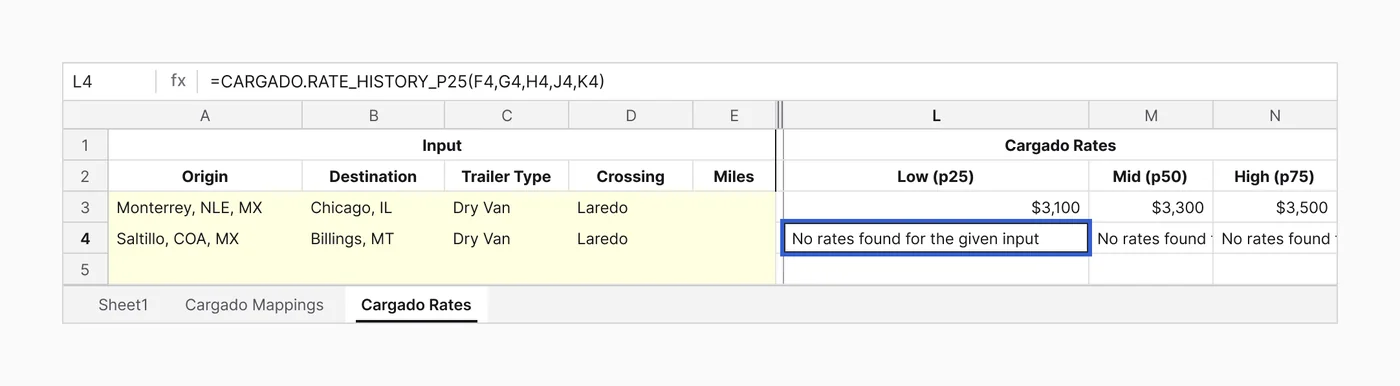1400x386 pixels.
Task: Select column B header
Action: (373, 116)
